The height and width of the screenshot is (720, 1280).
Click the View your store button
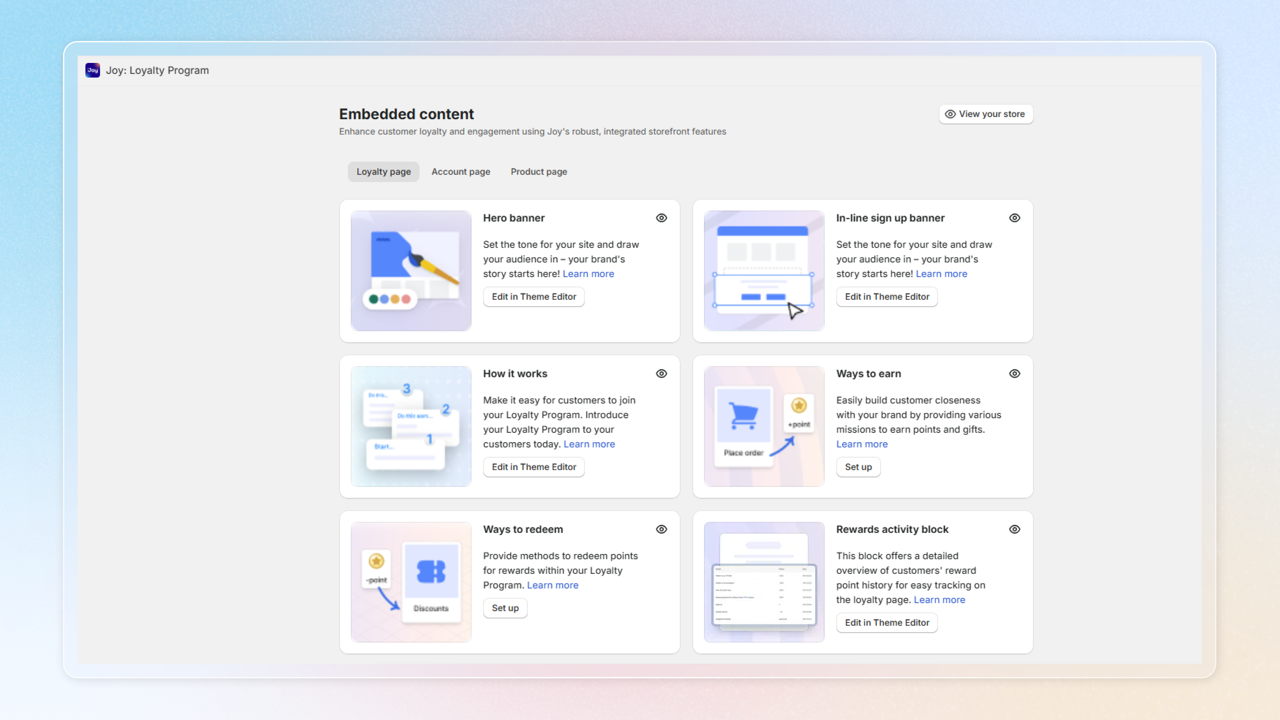[x=986, y=114]
